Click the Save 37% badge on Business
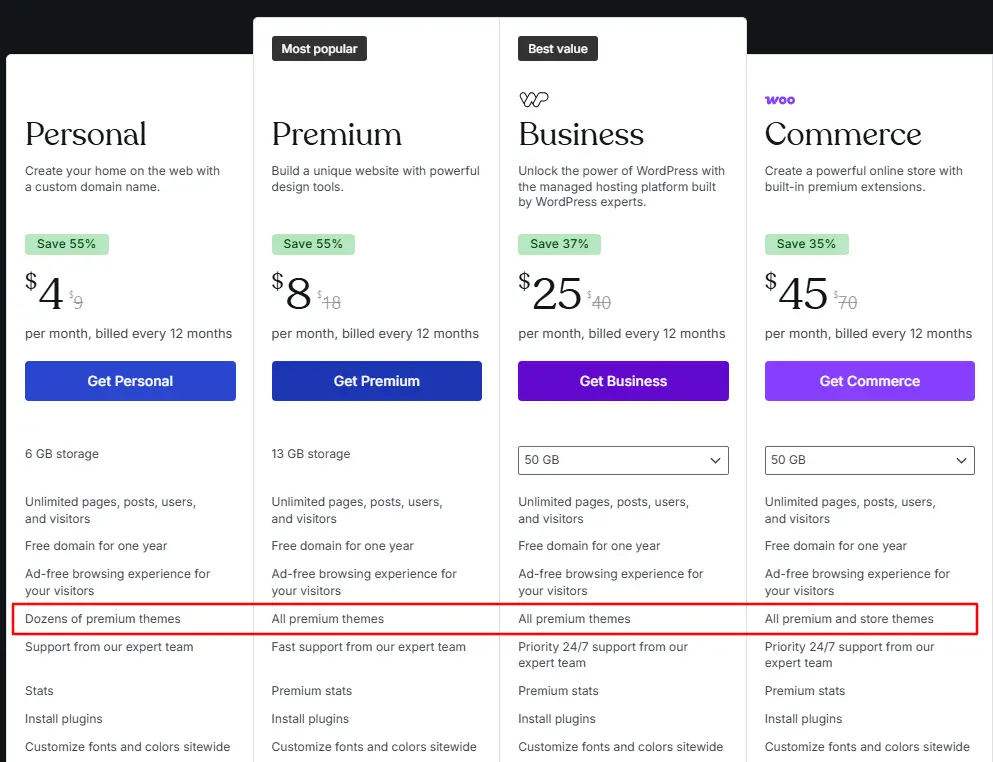This screenshot has height=762, width=993. click(x=559, y=244)
